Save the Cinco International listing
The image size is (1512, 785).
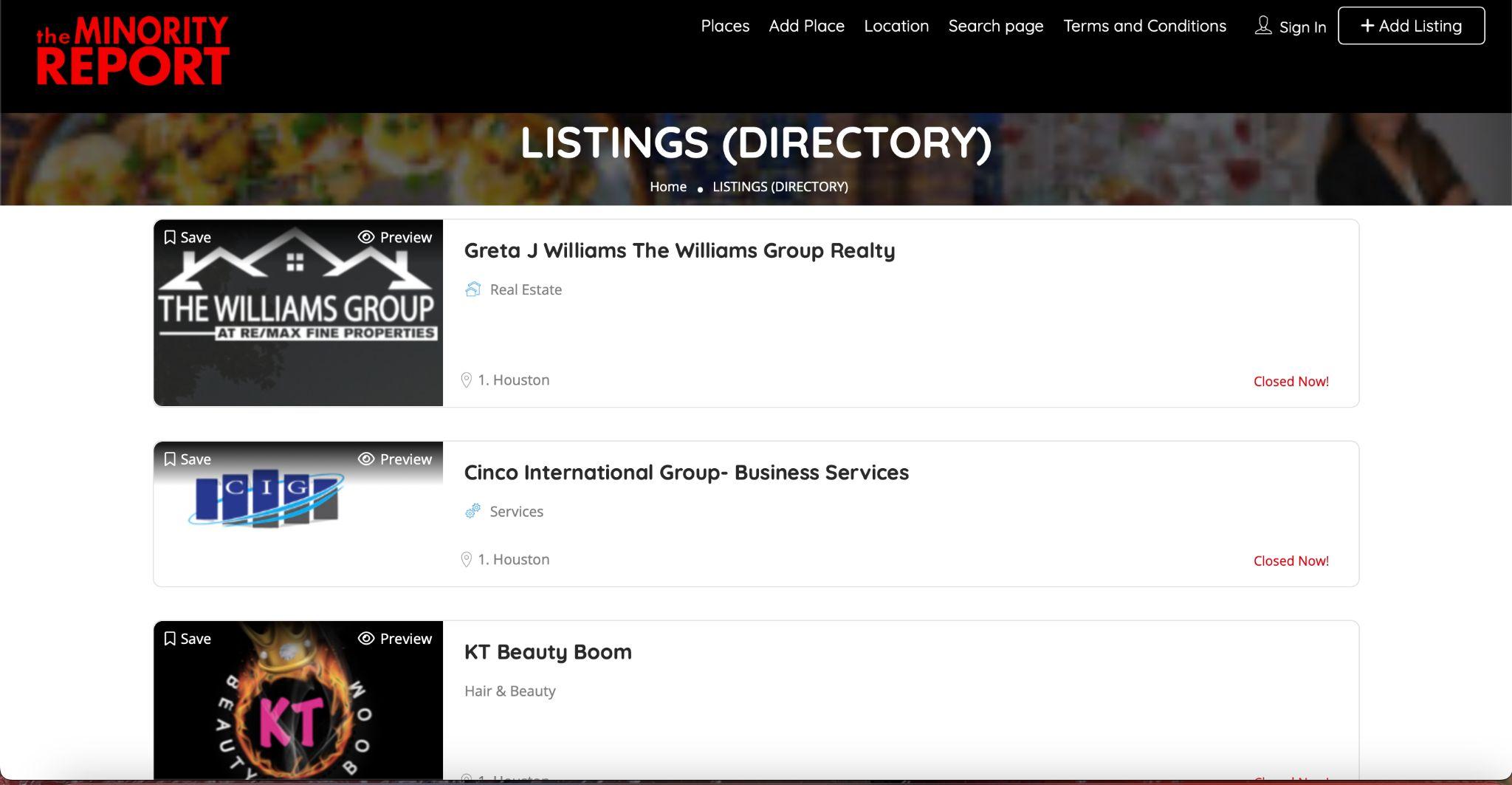point(188,459)
